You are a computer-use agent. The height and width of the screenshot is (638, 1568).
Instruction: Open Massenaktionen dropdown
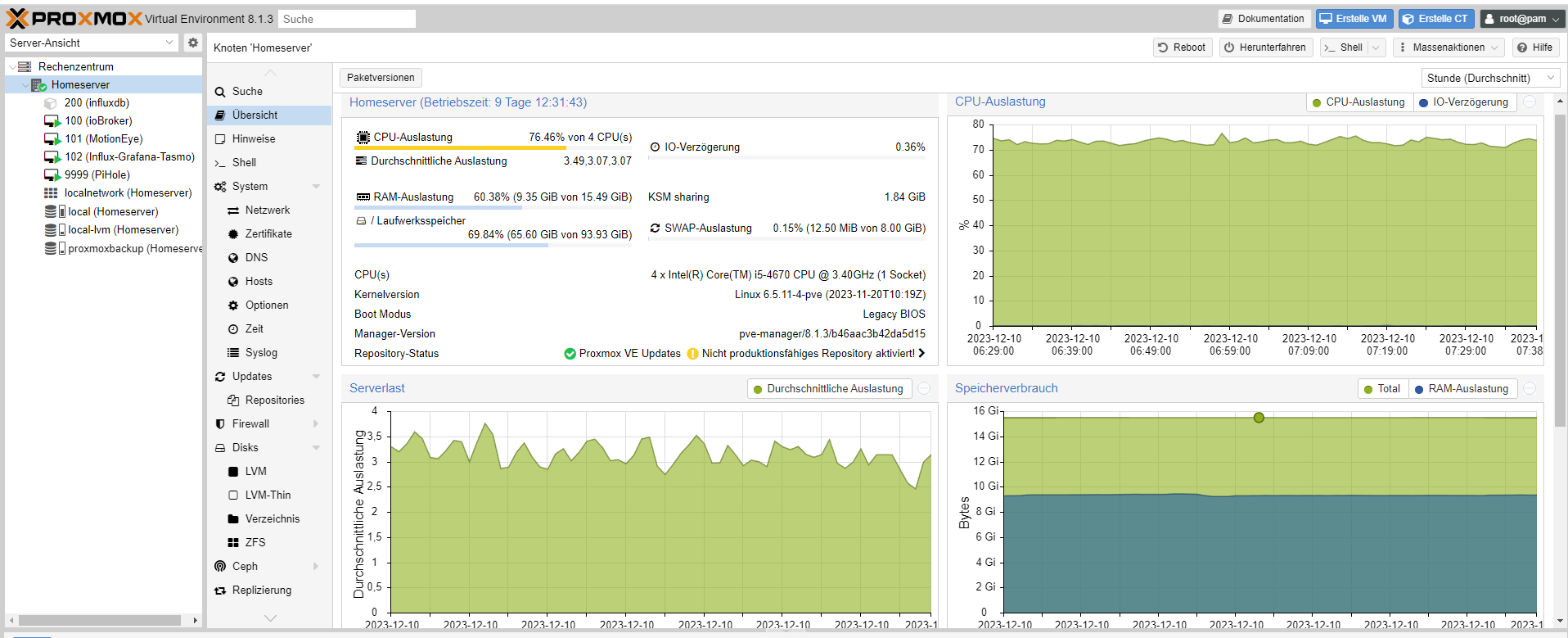point(1449,48)
